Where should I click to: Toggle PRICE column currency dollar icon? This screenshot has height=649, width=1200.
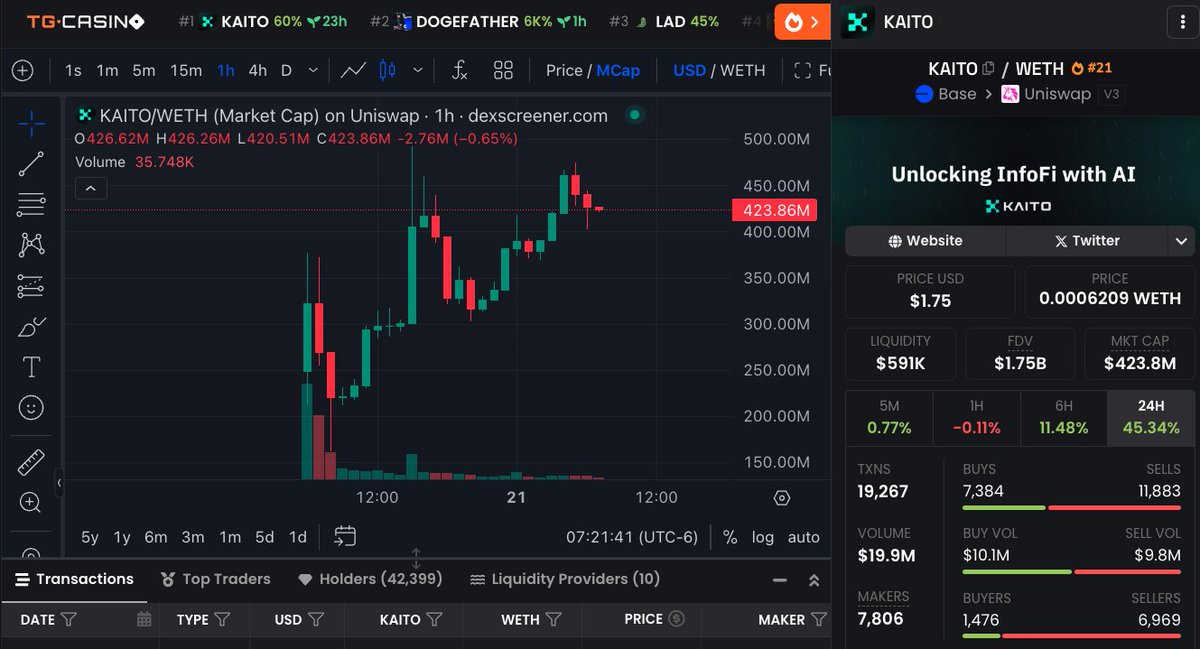(676, 619)
